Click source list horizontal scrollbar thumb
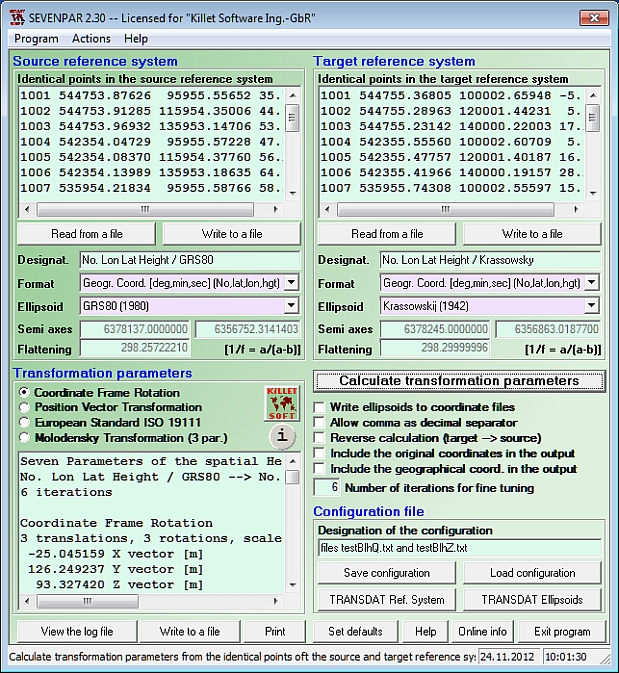This screenshot has width=619, height=673. [145, 209]
